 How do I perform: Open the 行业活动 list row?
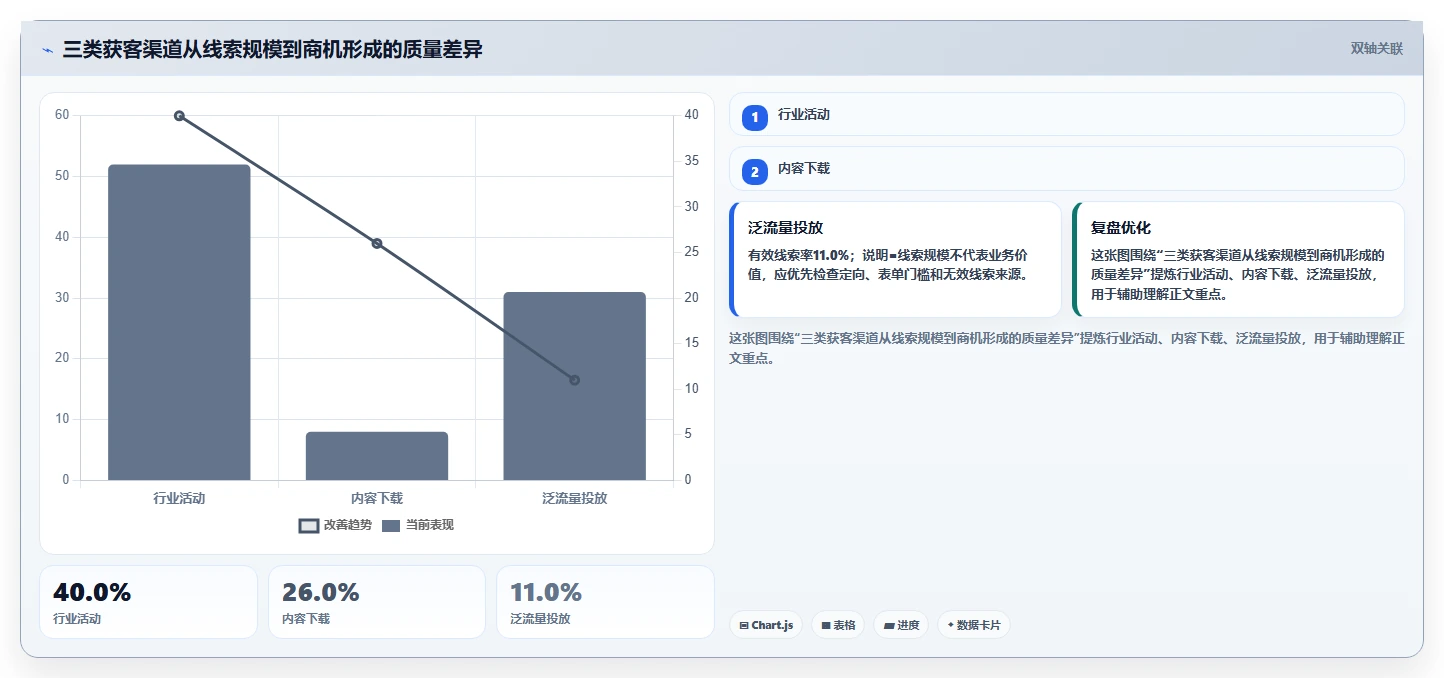(x=1067, y=114)
